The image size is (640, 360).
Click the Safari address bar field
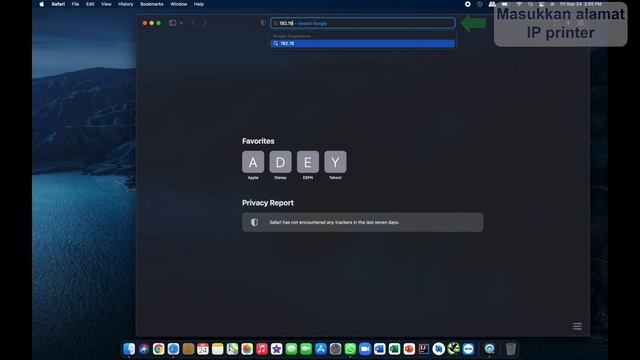[x=362, y=23]
